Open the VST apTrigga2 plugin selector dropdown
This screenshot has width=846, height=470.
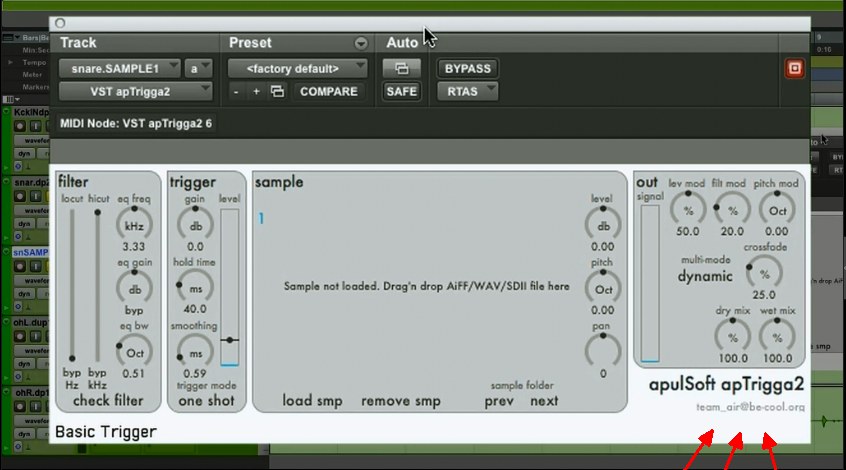click(x=135, y=91)
